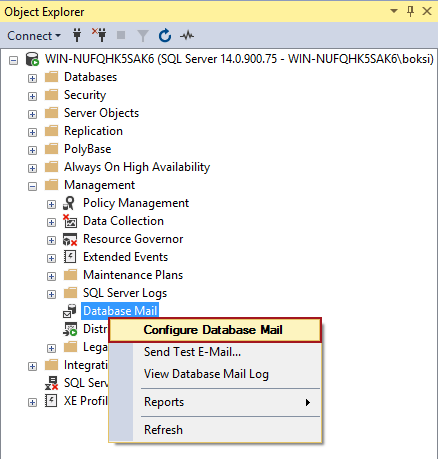The width and height of the screenshot is (438, 459).
Task: Select the SQL Server Logs label
Action: [x=125, y=293]
